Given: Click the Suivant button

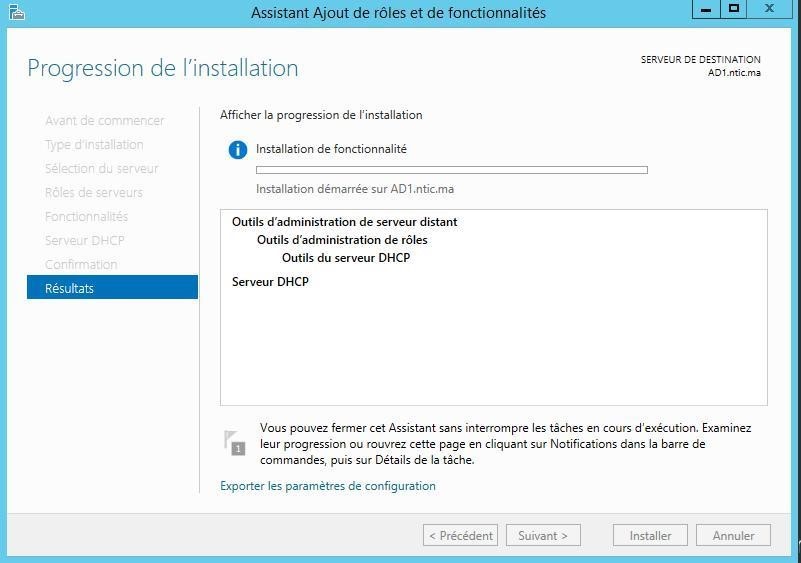Looking at the screenshot, I should pyautogui.click(x=543, y=535).
